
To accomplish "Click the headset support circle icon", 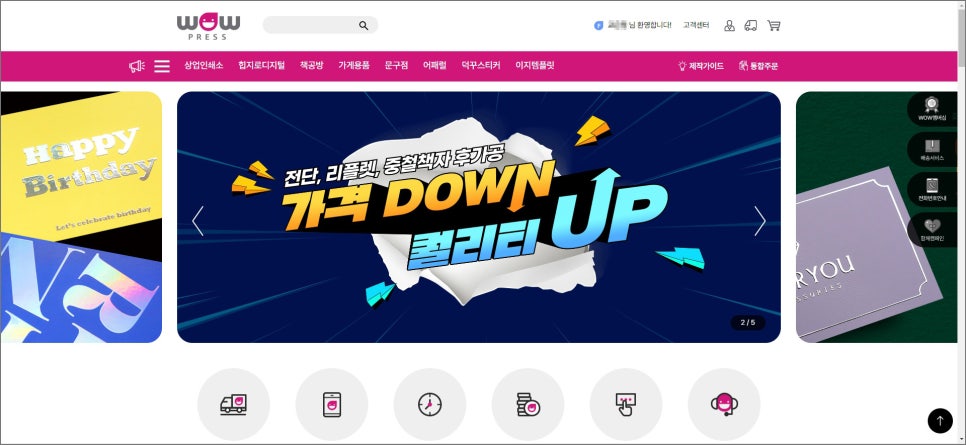I will pyautogui.click(x=724, y=404).
